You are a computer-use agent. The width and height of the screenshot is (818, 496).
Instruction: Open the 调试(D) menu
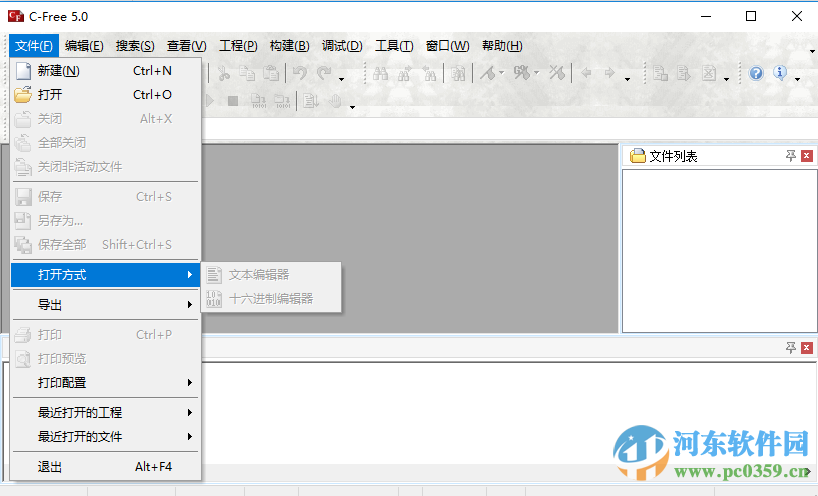pos(342,46)
